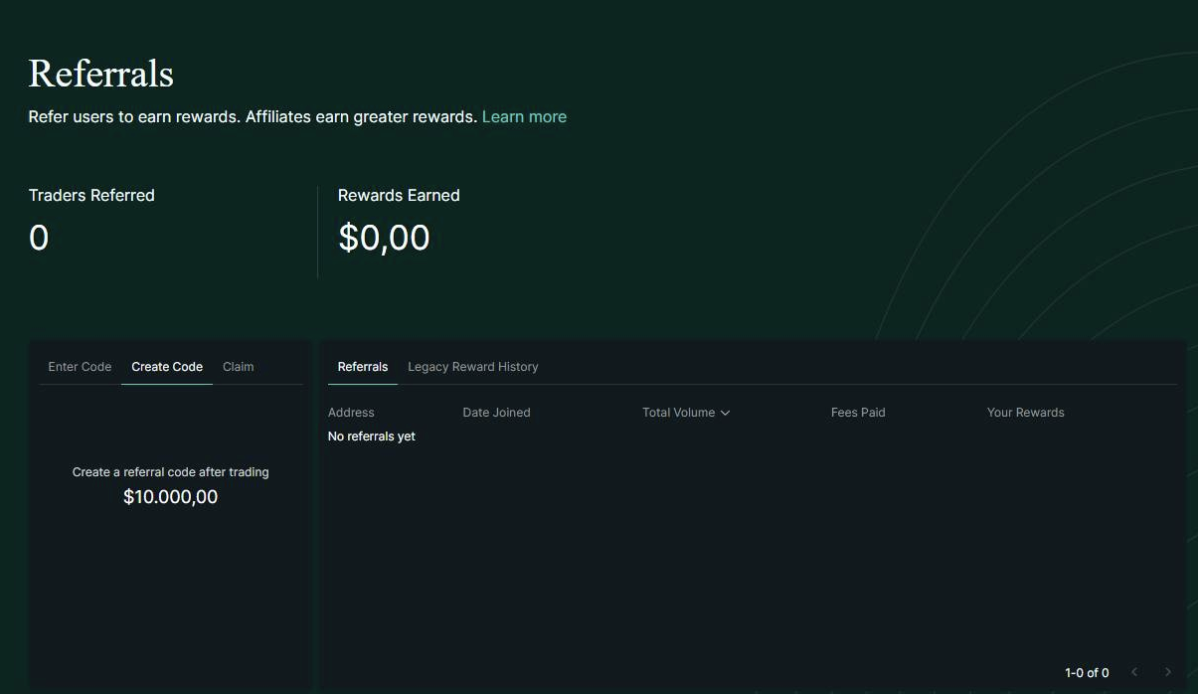1198x694 pixels.
Task: Click the Total Volume sort chevron
Action: (x=725, y=413)
